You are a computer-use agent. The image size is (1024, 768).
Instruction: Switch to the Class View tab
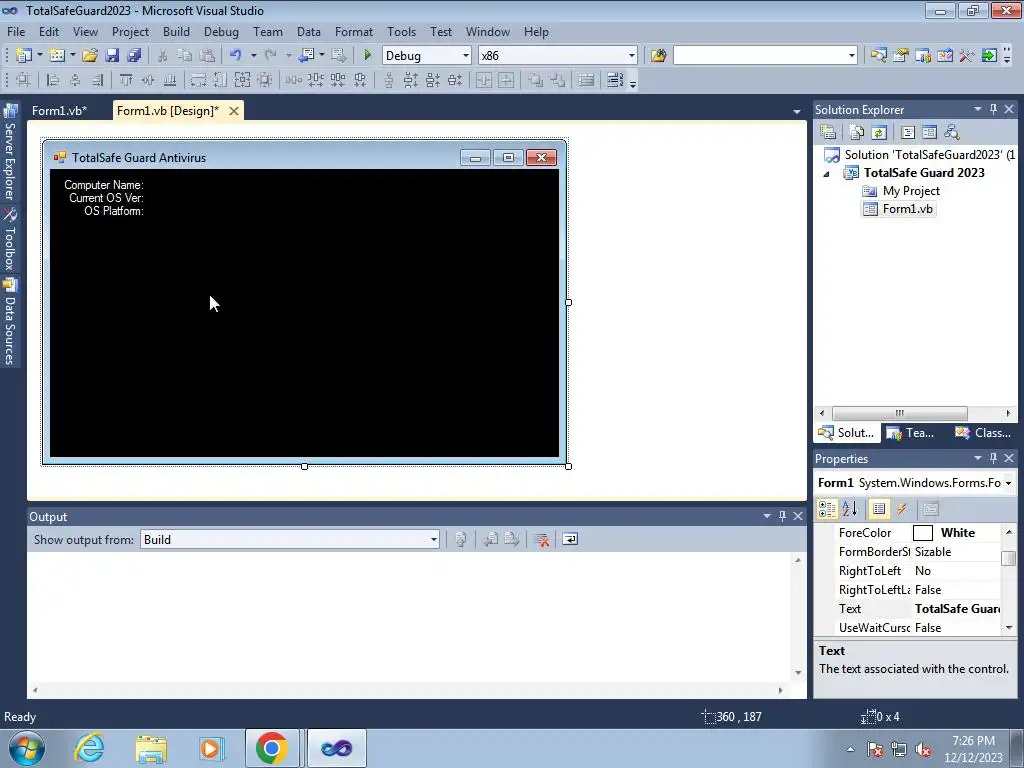click(x=984, y=432)
